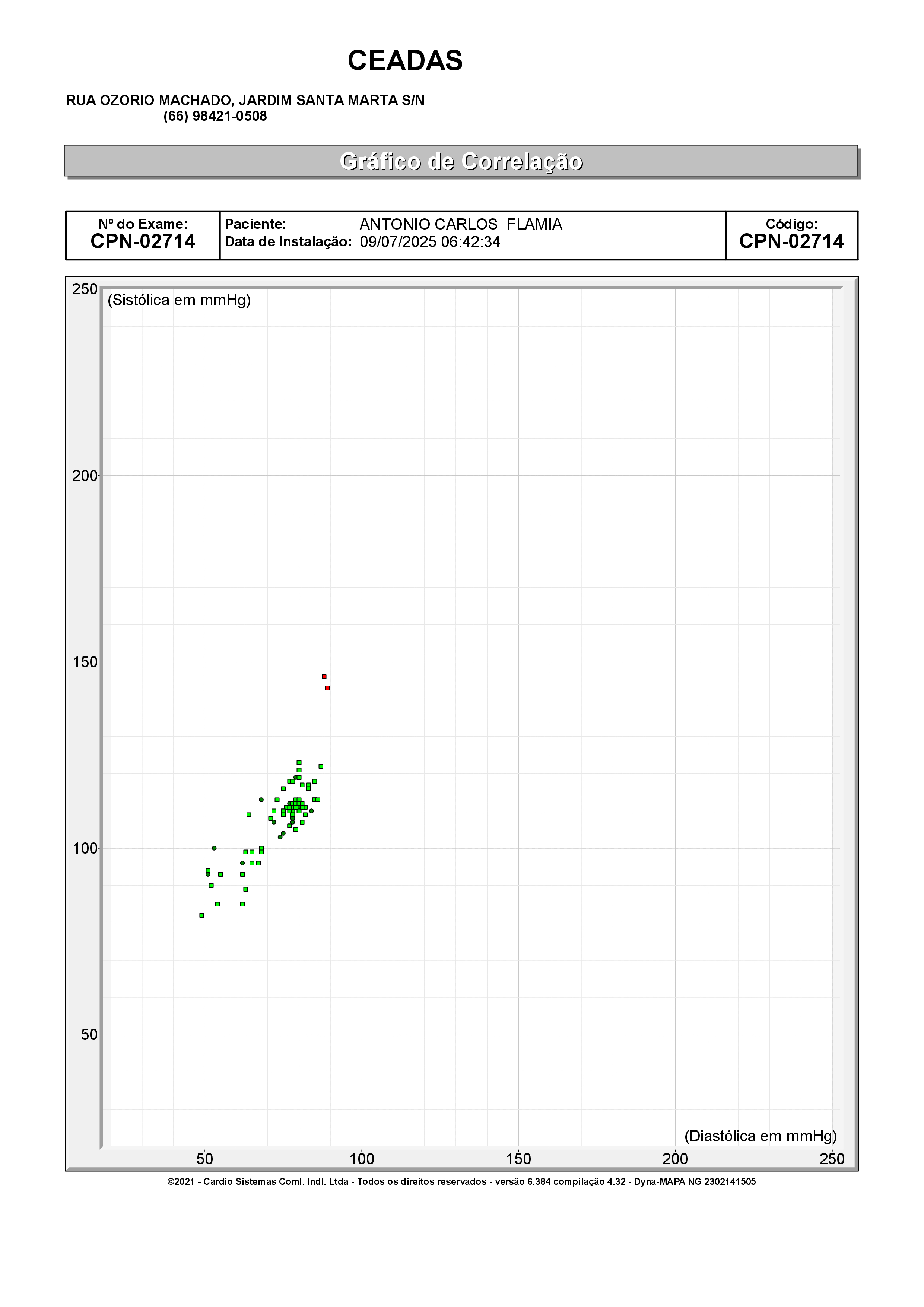Select the date 09/07/2025 06:42:34
This screenshot has height=1307, width=924.
pyautogui.click(x=430, y=242)
